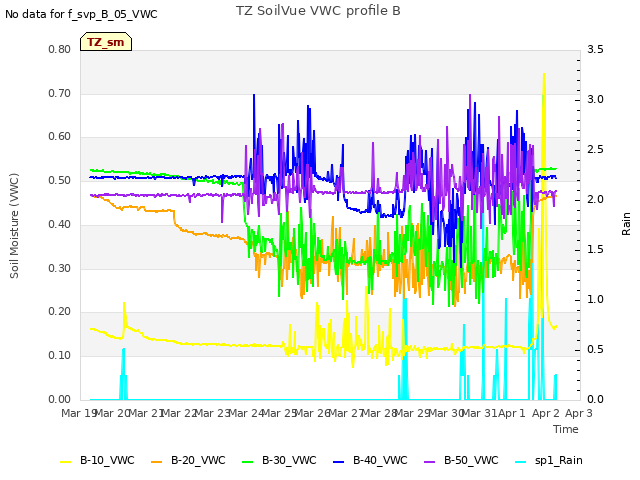Click the Mar 24 date tick label

[246, 413]
